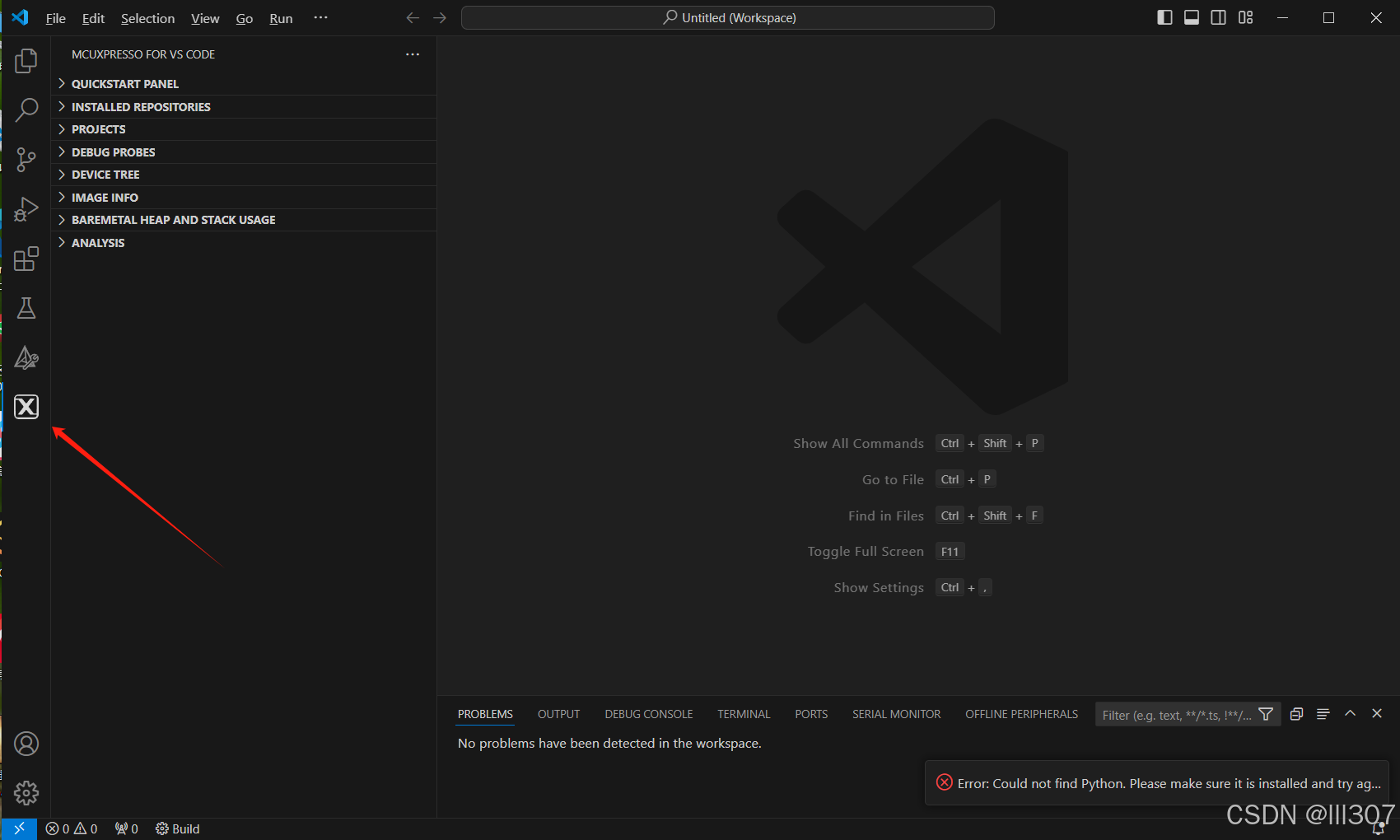This screenshot has height=840, width=1400.
Task: Open the Manage gear icon
Action: [26, 793]
